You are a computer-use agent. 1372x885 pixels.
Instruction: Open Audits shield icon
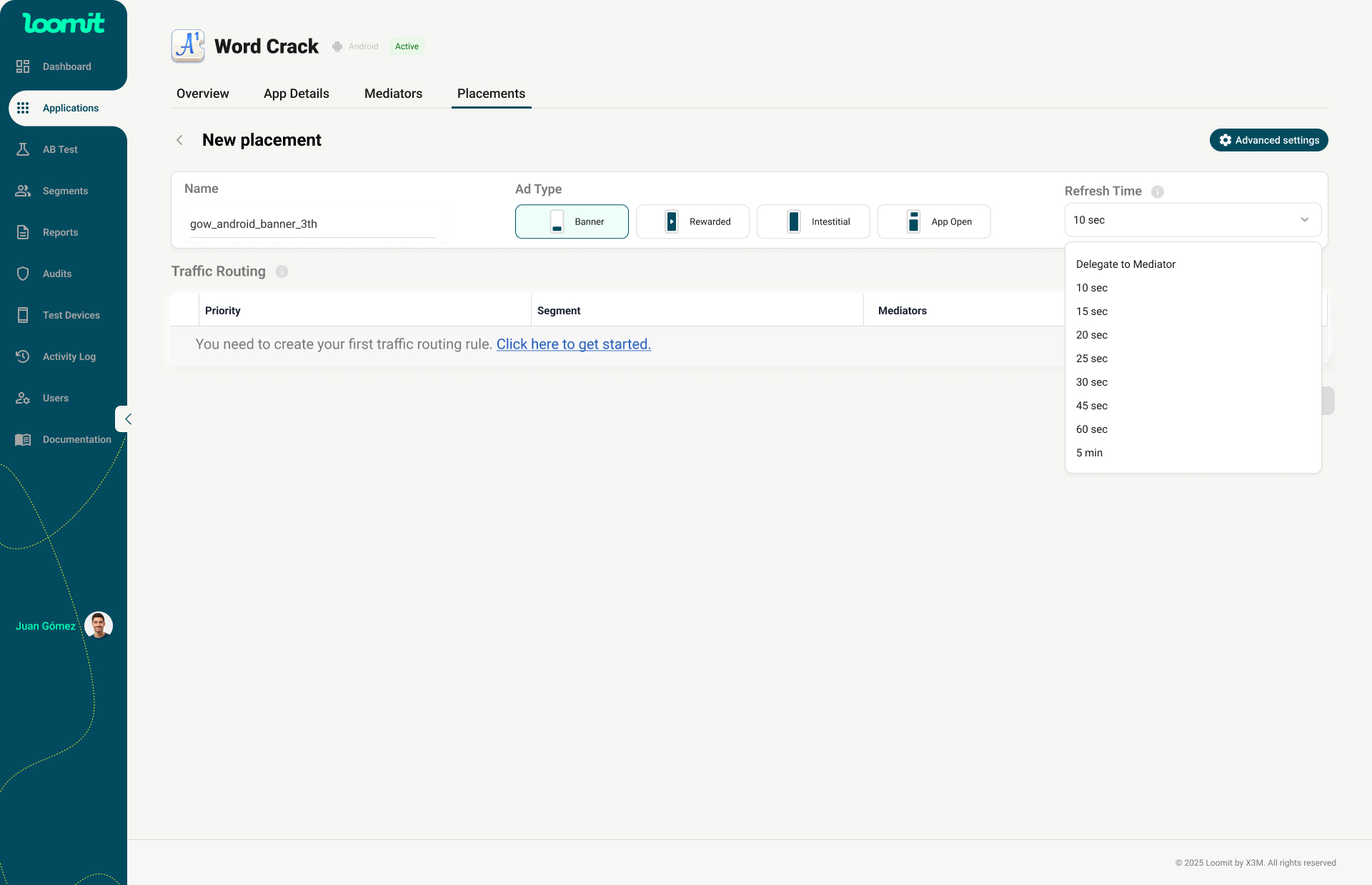coord(23,274)
